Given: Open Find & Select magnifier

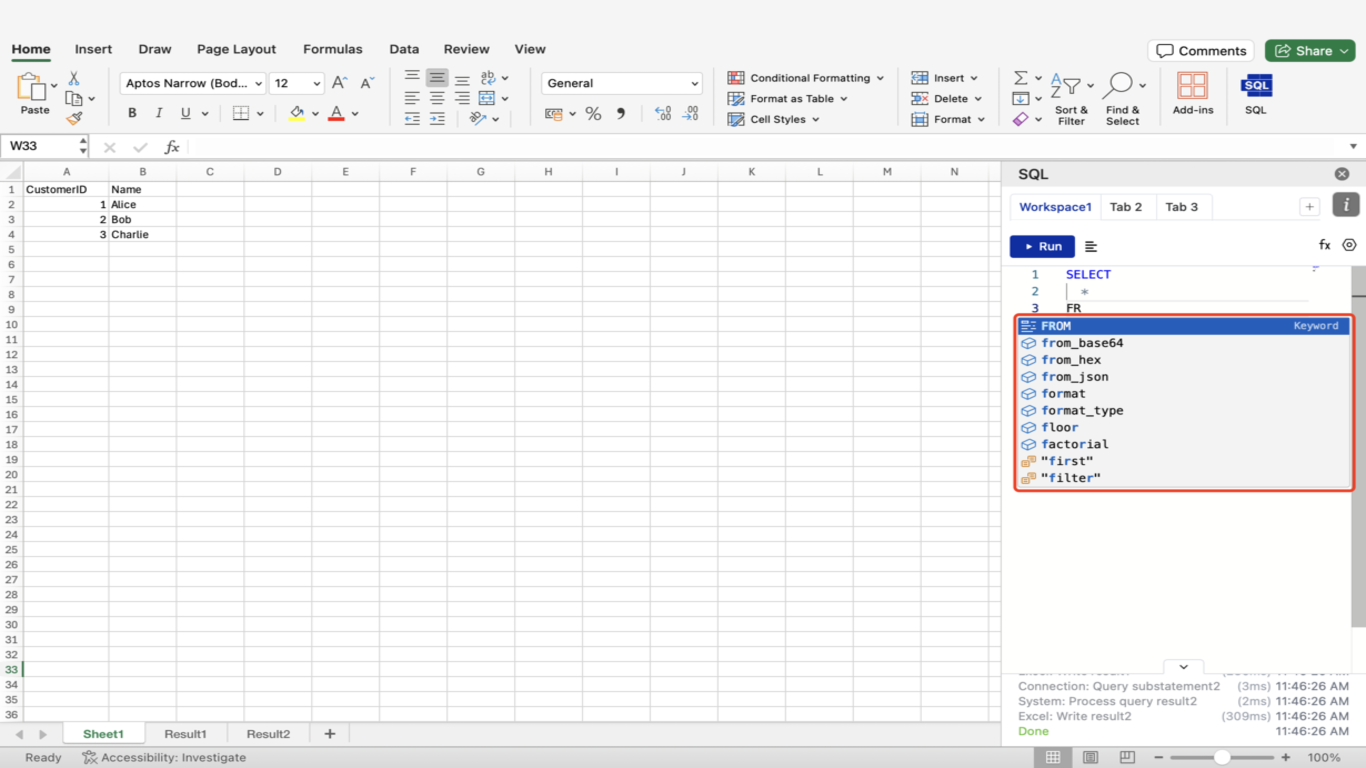Looking at the screenshot, I should coord(1118,86).
